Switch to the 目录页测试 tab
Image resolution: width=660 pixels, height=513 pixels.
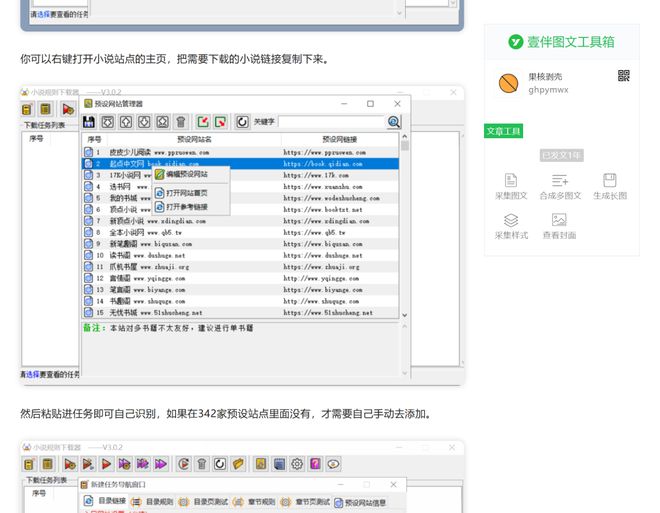[203, 502]
